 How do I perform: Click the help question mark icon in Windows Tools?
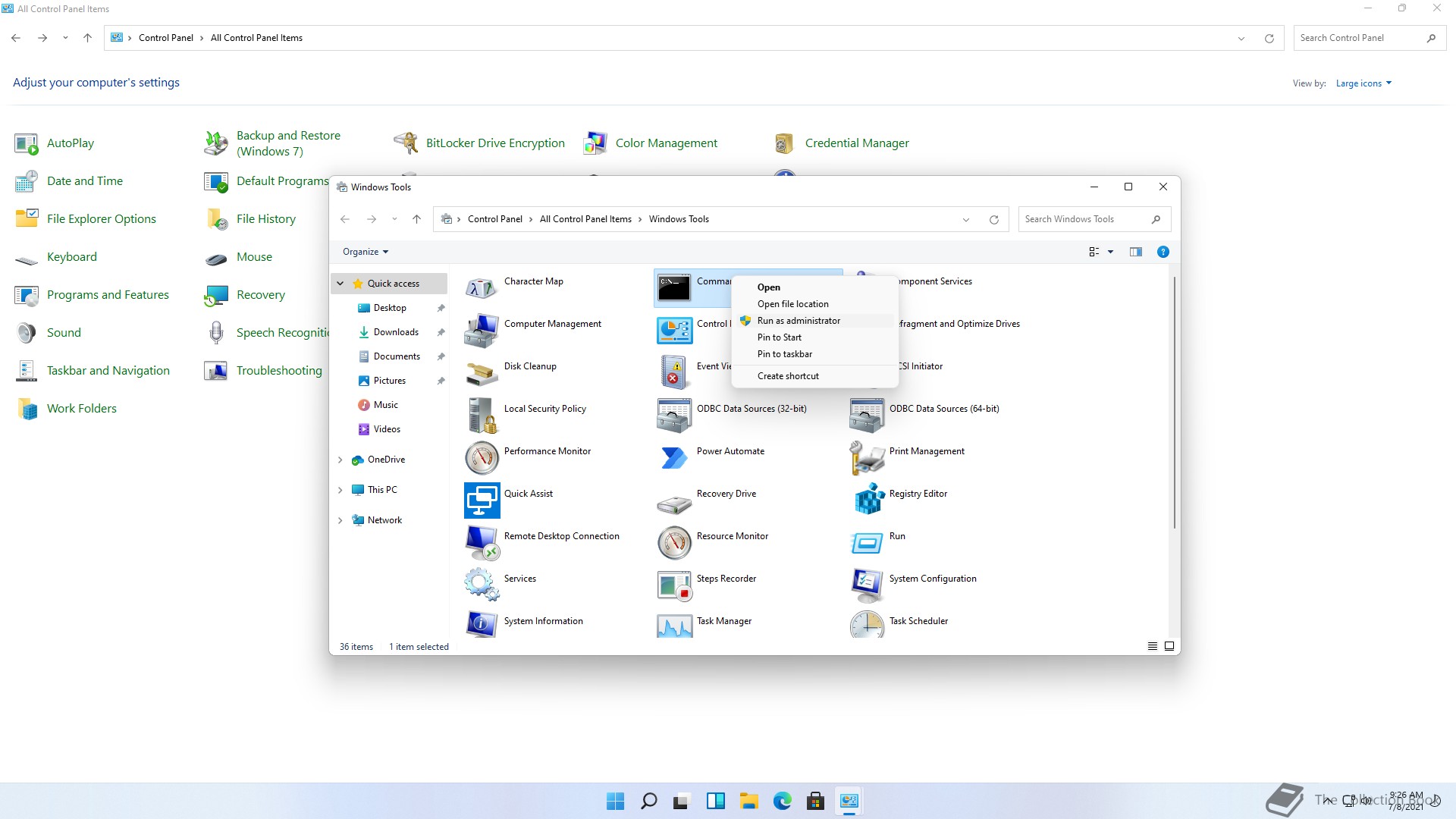tap(1163, 252)
